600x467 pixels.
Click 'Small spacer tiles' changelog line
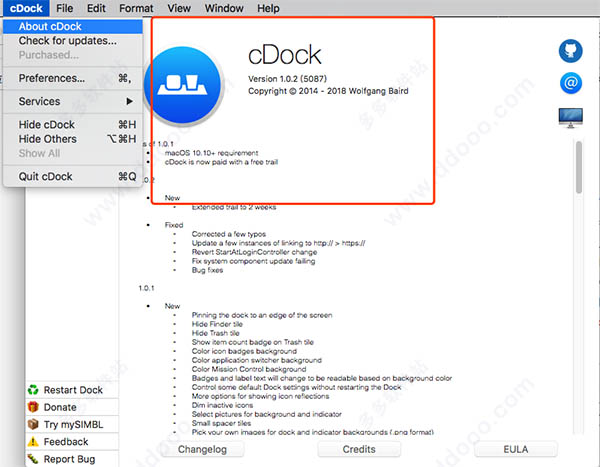pos(221,423)
